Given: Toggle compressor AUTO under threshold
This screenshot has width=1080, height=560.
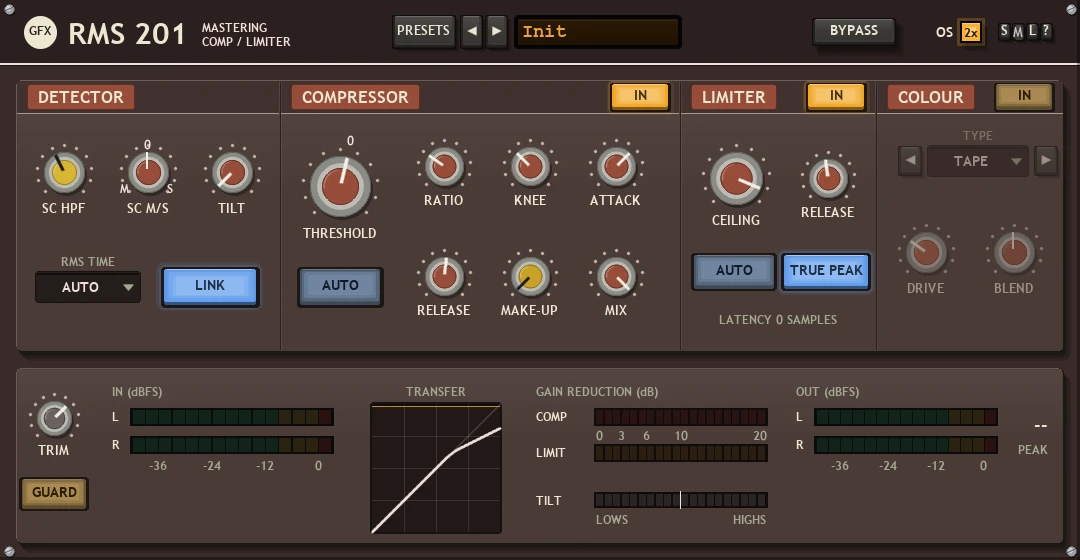Looking at the screenshot, I should tap(340, 286).
